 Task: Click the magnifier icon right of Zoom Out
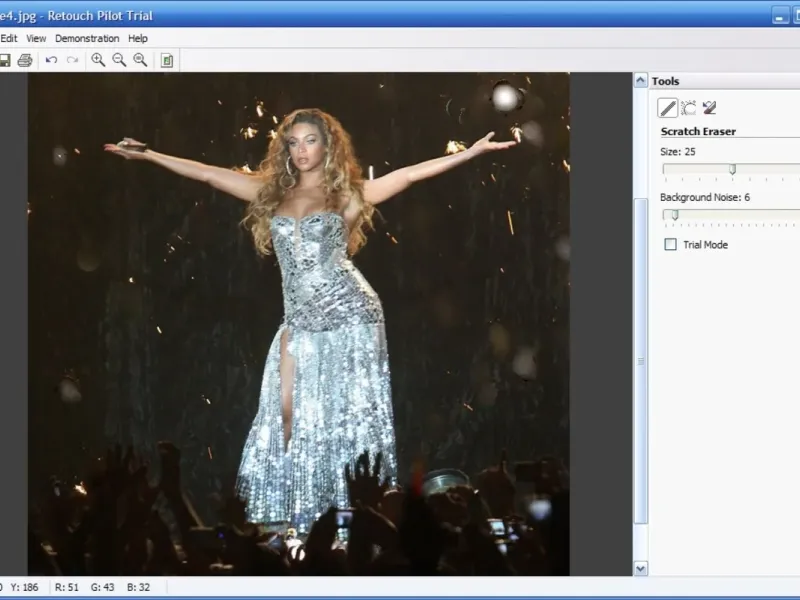[x=140, y=60]
